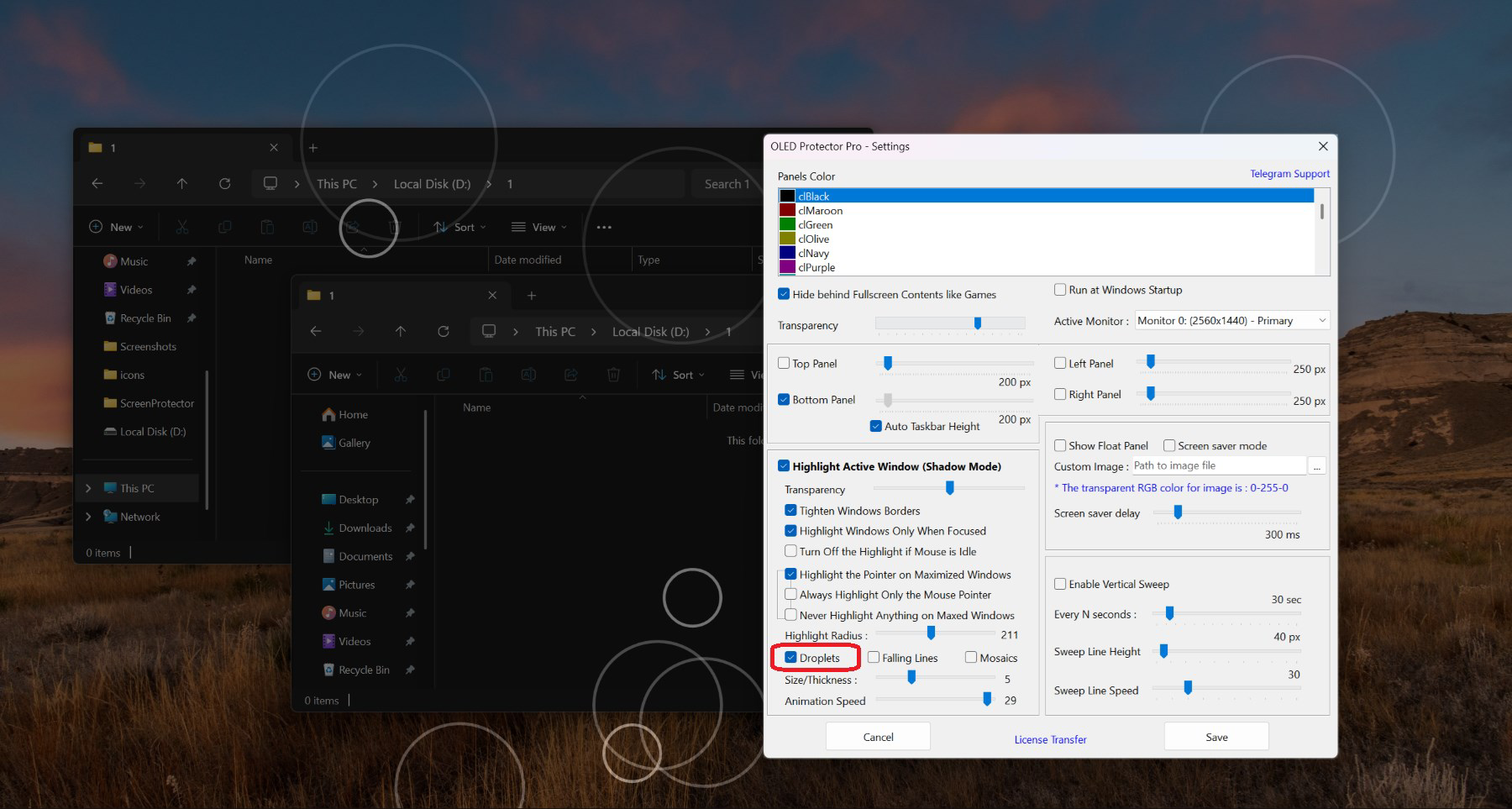The image size is (1512, 809).
Task: Open Pictures folder in front Explorer sidebar
Action: (x=349, y=585)
